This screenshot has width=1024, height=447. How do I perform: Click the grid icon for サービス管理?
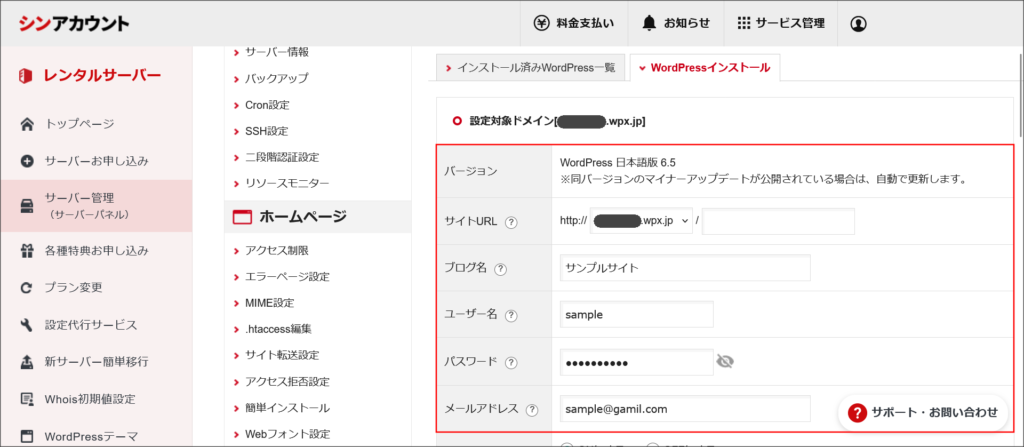pos(743,24)
